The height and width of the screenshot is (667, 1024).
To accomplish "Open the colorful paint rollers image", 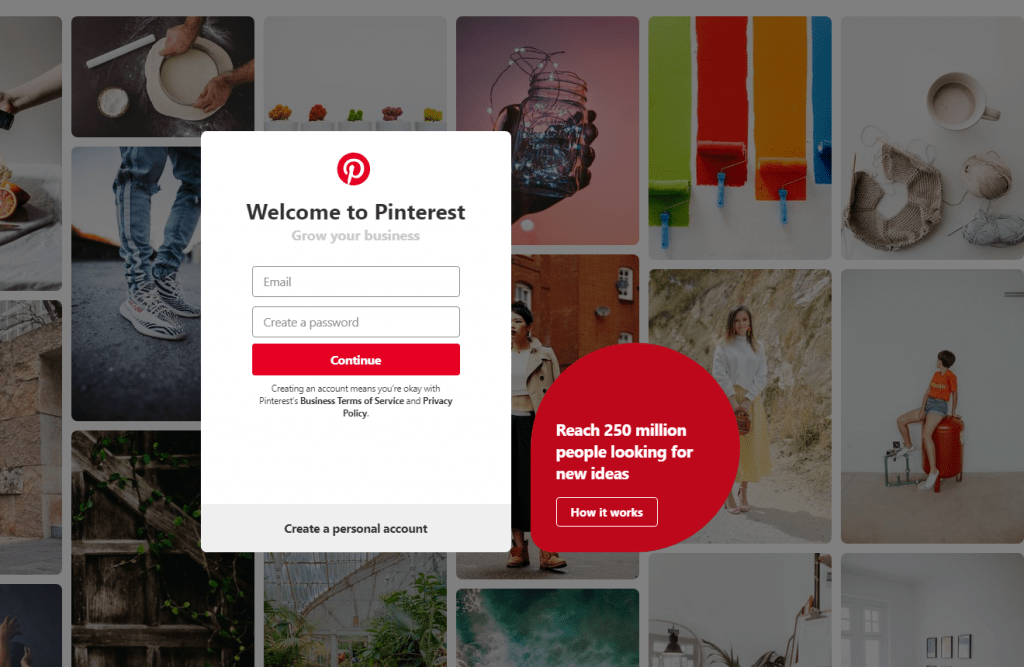I will click(740, 138).
